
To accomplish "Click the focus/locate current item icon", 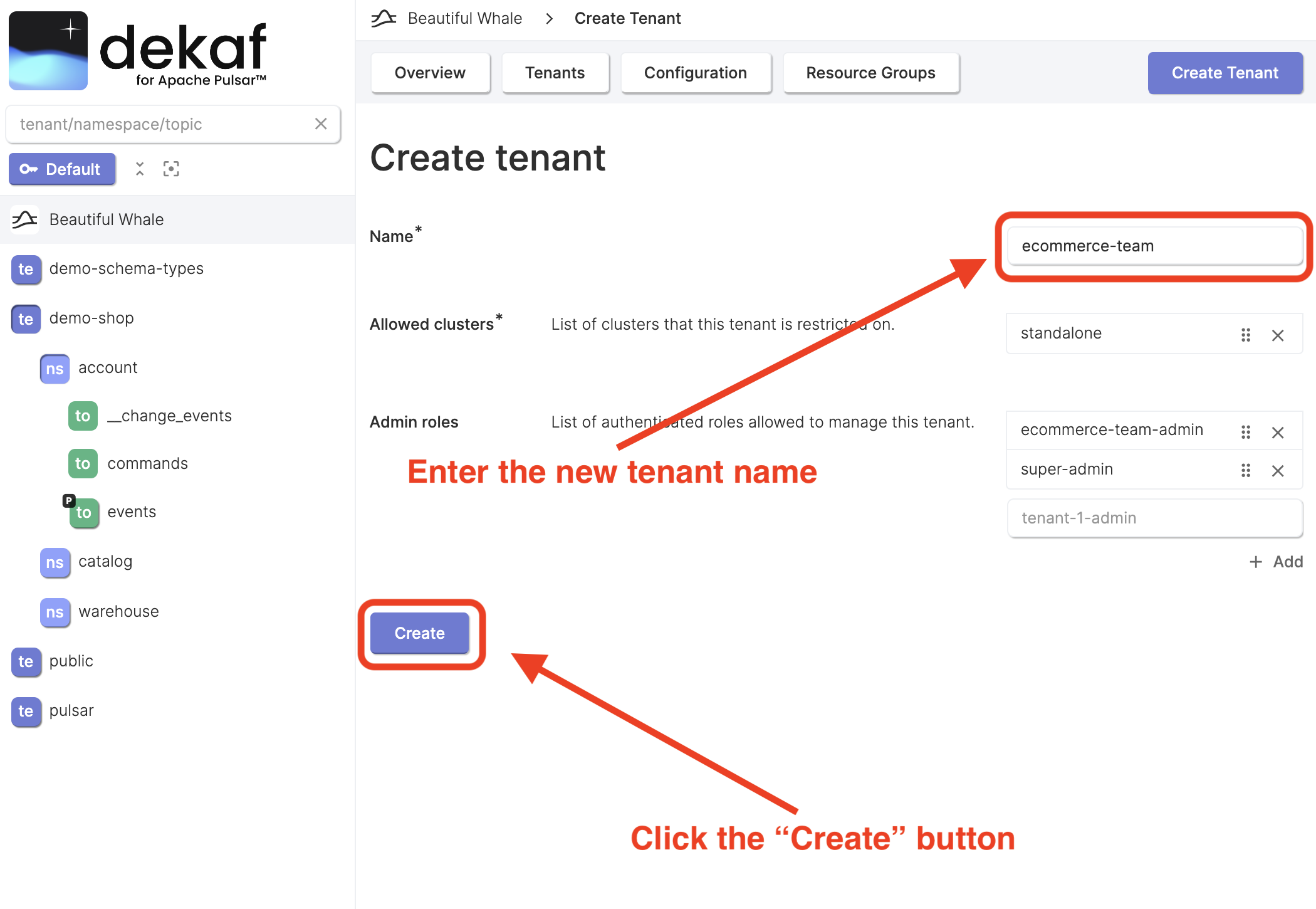I will [x=171, y=169].
